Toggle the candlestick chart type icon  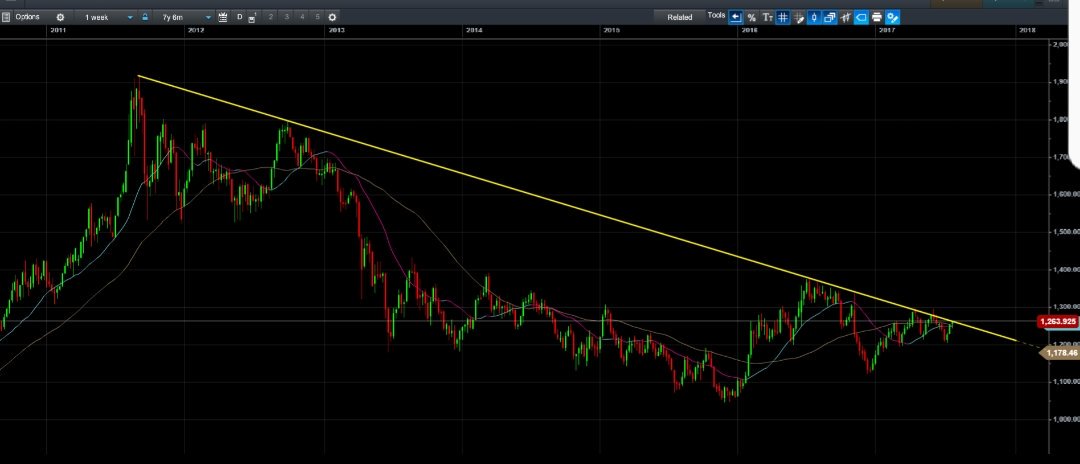pyautogui.click(x=814, y=17)
